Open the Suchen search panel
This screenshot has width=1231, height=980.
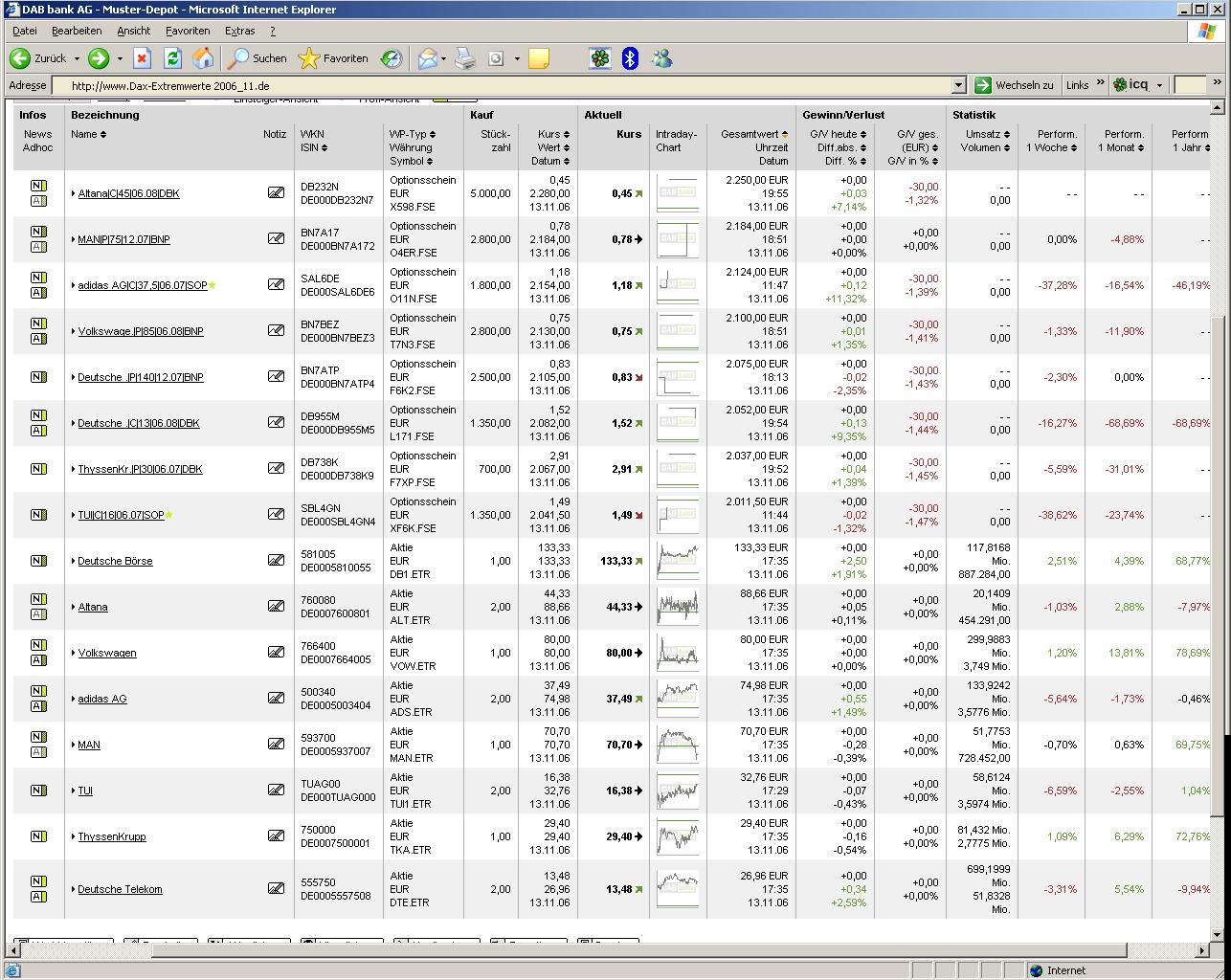[x=257, y=58]
